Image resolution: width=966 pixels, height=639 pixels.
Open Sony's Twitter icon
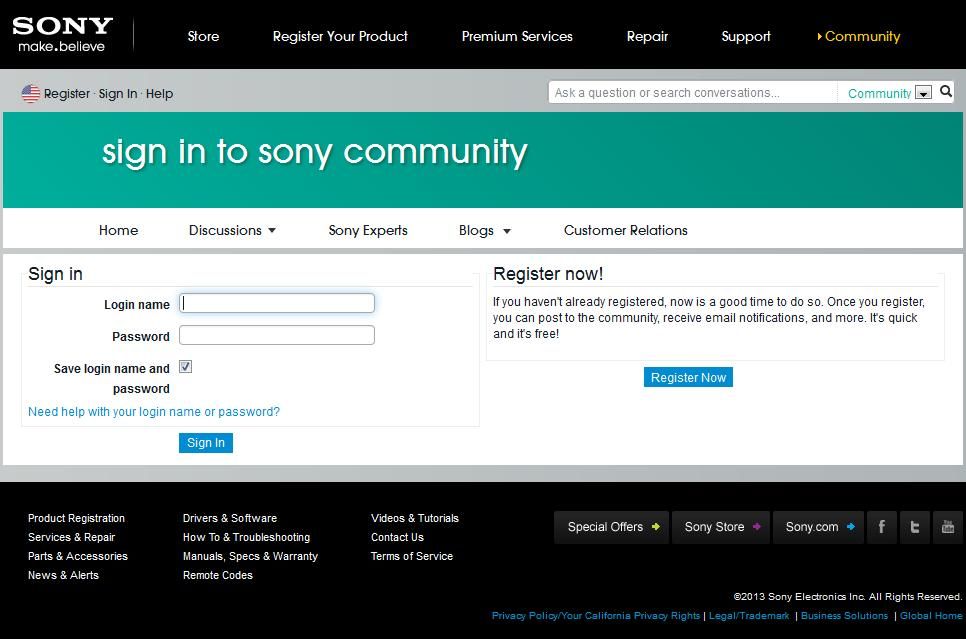(913, 527)
